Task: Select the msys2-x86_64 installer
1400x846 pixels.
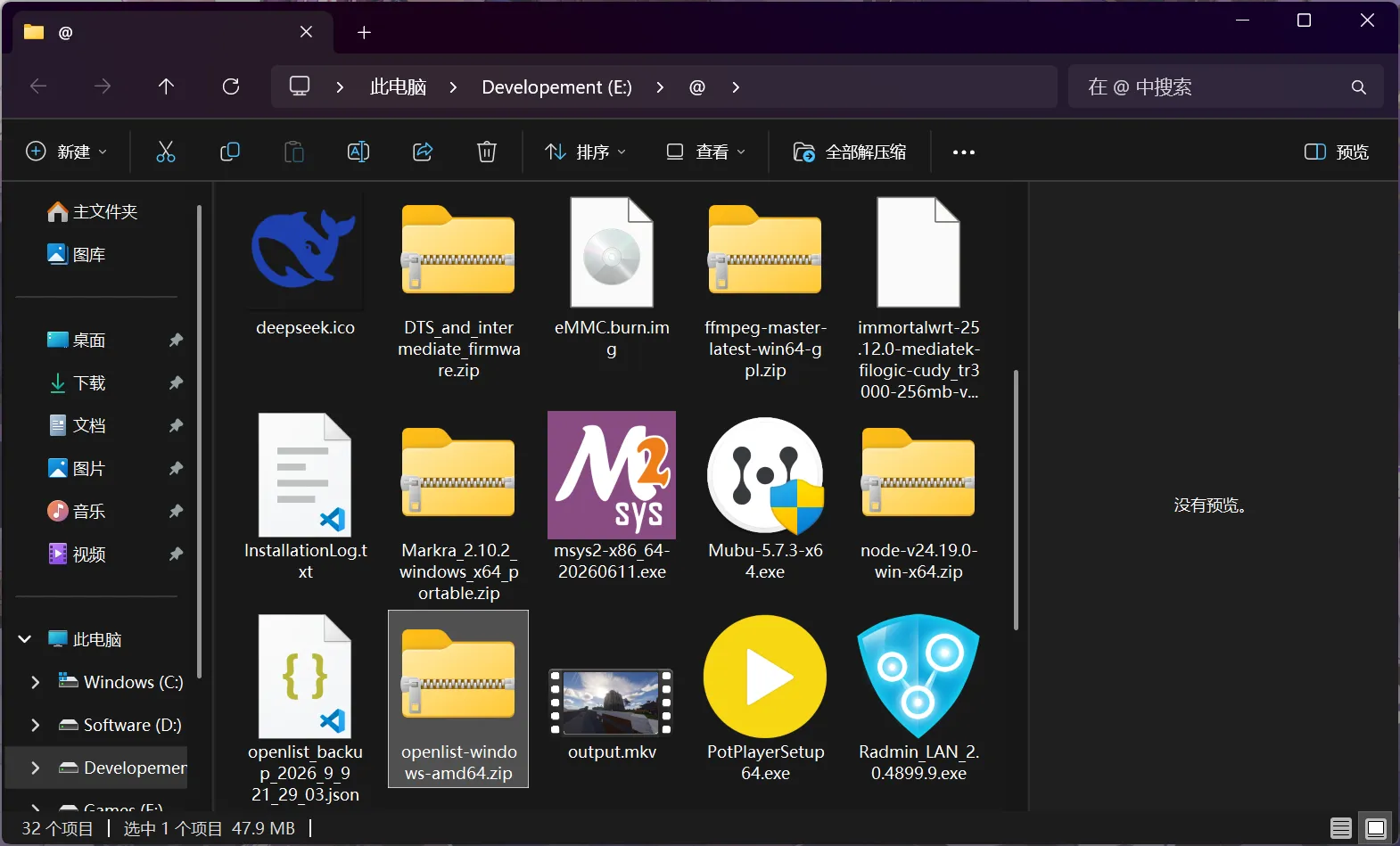Action: (612, 497)
